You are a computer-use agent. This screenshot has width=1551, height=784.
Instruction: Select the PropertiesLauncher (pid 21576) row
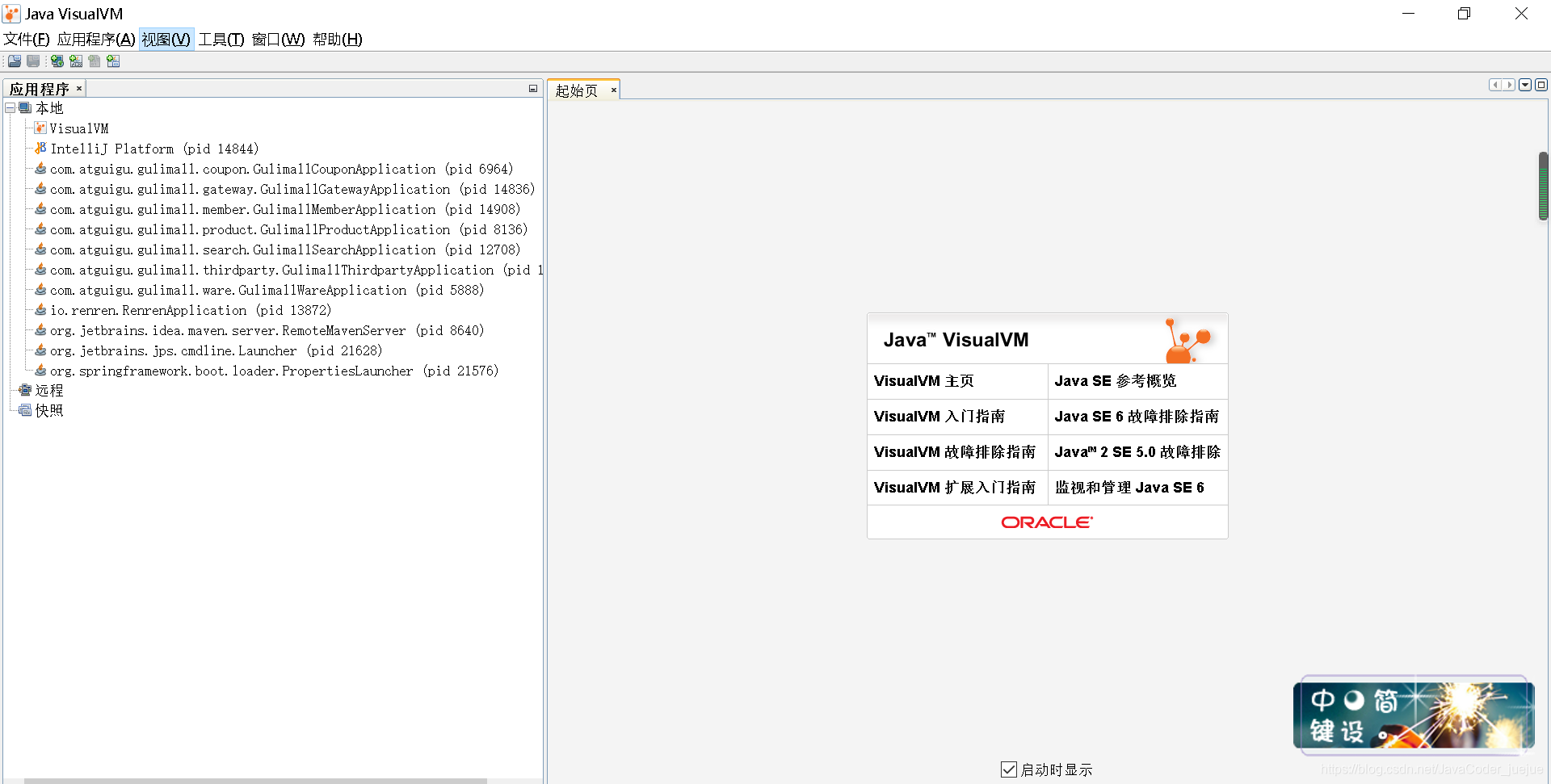[x=267, y=371]
